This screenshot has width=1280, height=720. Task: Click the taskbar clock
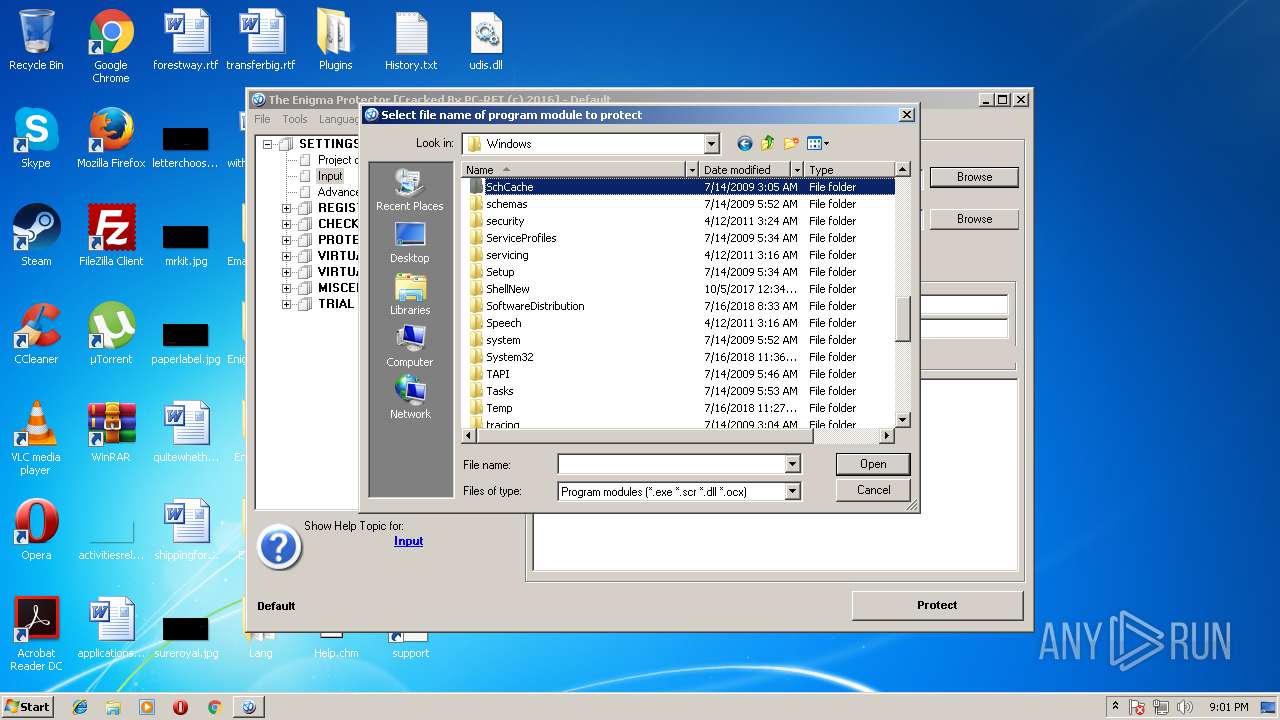coord(1229,707)
